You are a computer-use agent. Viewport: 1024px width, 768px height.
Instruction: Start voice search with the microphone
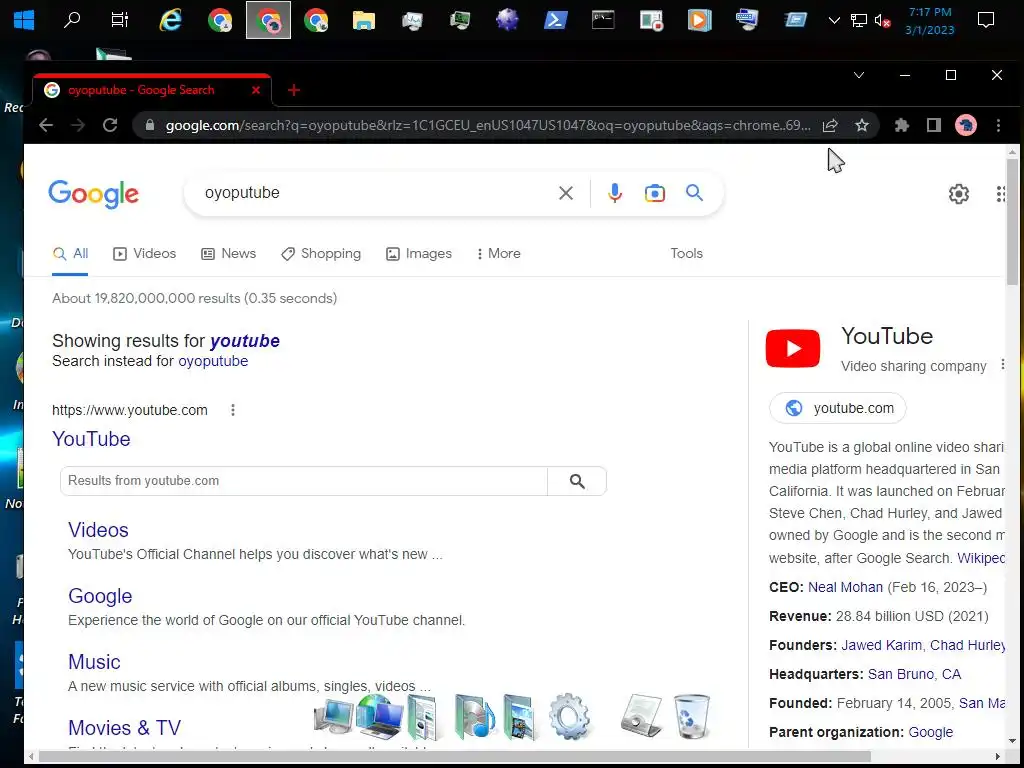point(615,193)
